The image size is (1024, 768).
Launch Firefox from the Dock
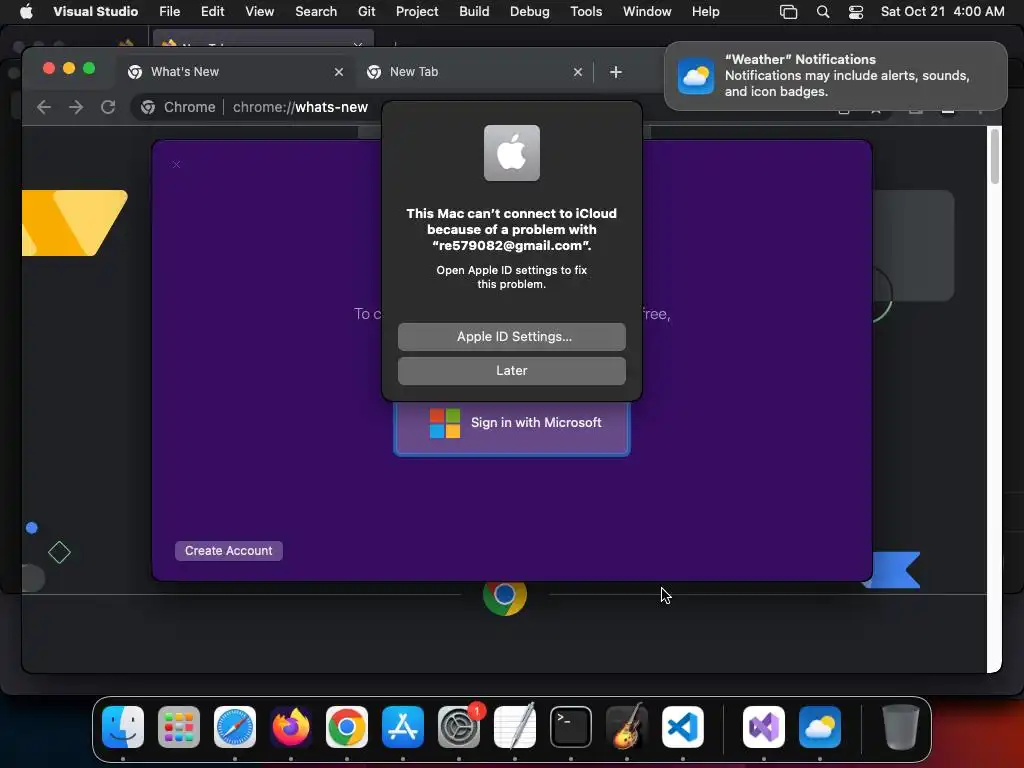291,727
